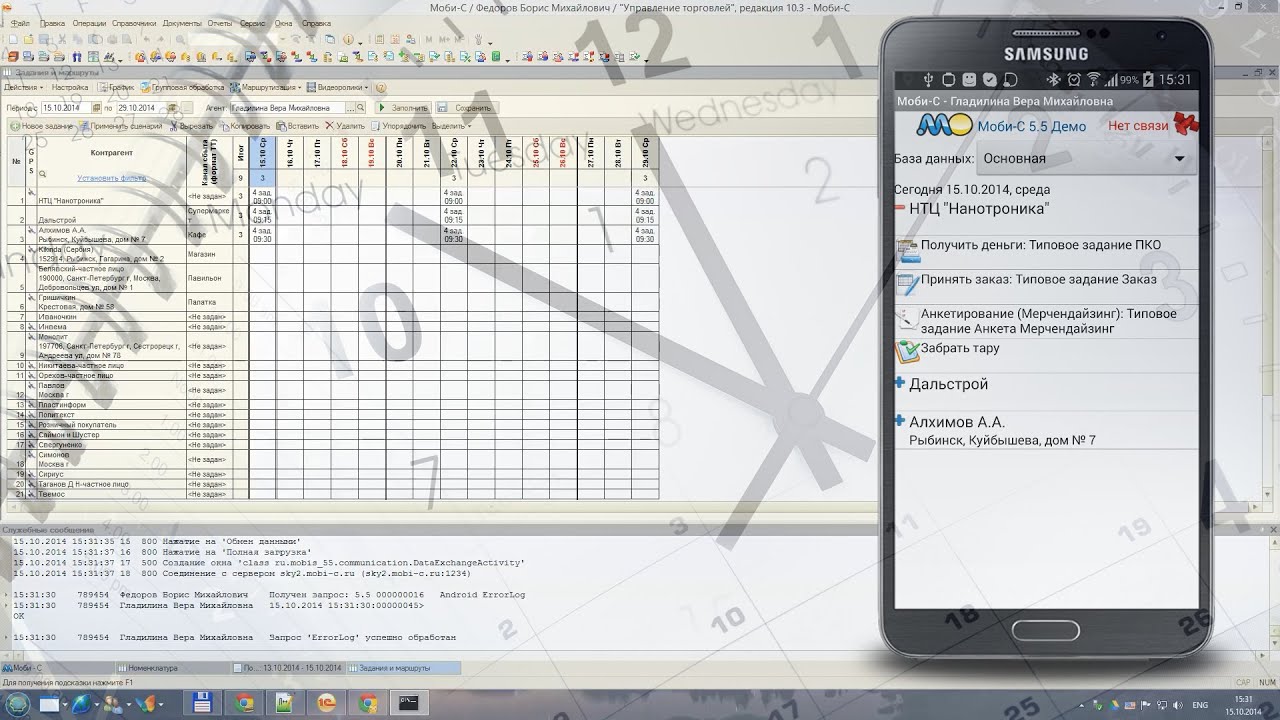The width and height of the screenshot is (1280, 720).
Task: Click the 4 зад. 09:15 cell under 22.10
Action: click(x=453, y=215)
